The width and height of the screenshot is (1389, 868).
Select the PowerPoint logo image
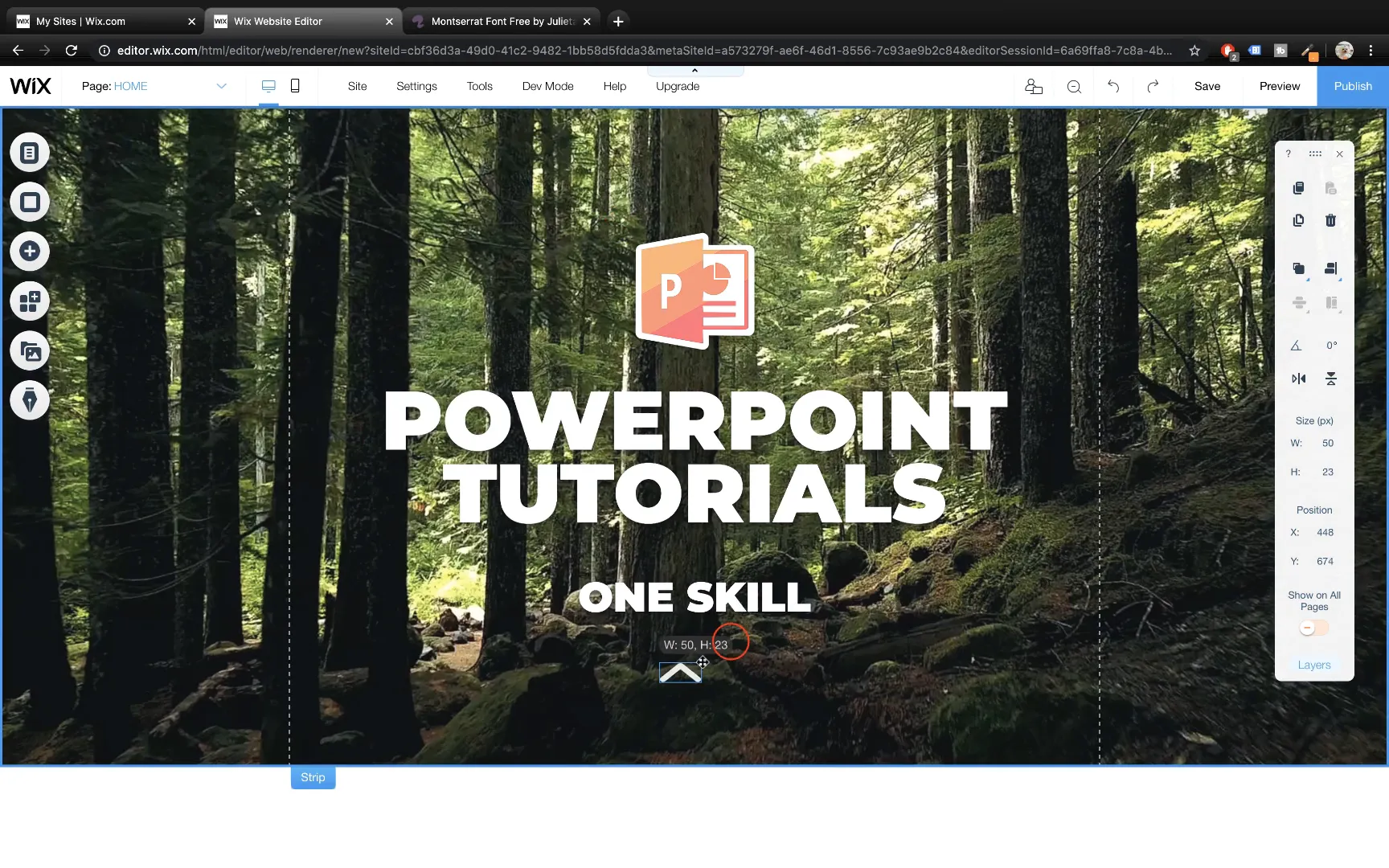click(695, 291)
